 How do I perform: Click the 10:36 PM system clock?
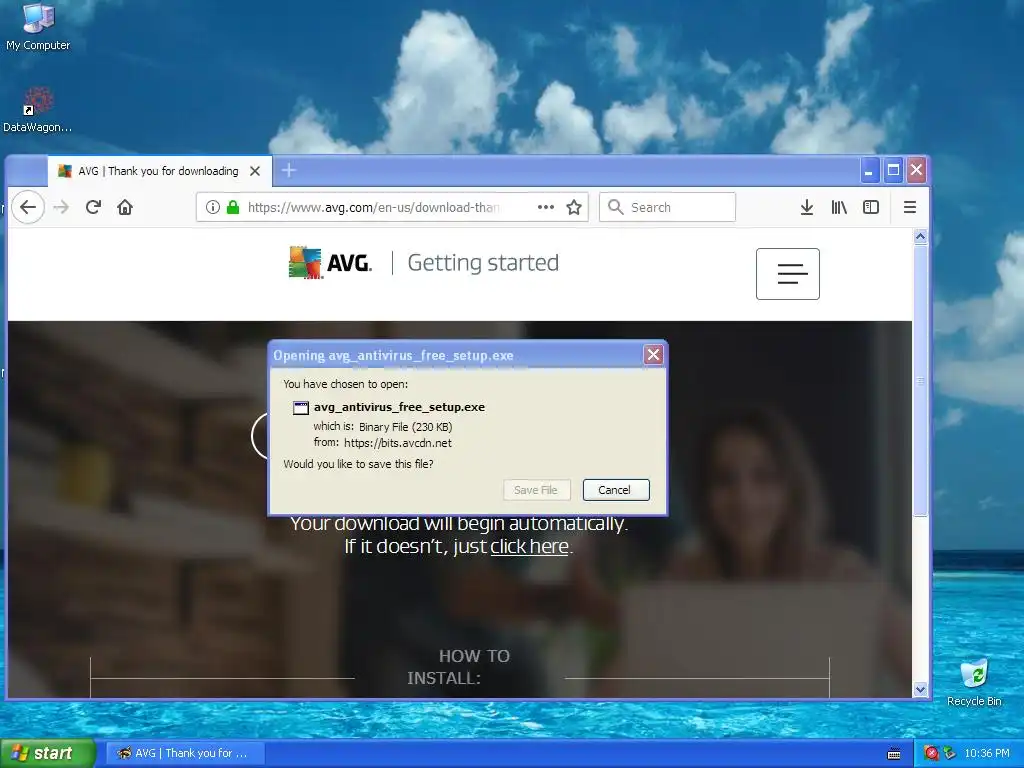coord(987,753)
